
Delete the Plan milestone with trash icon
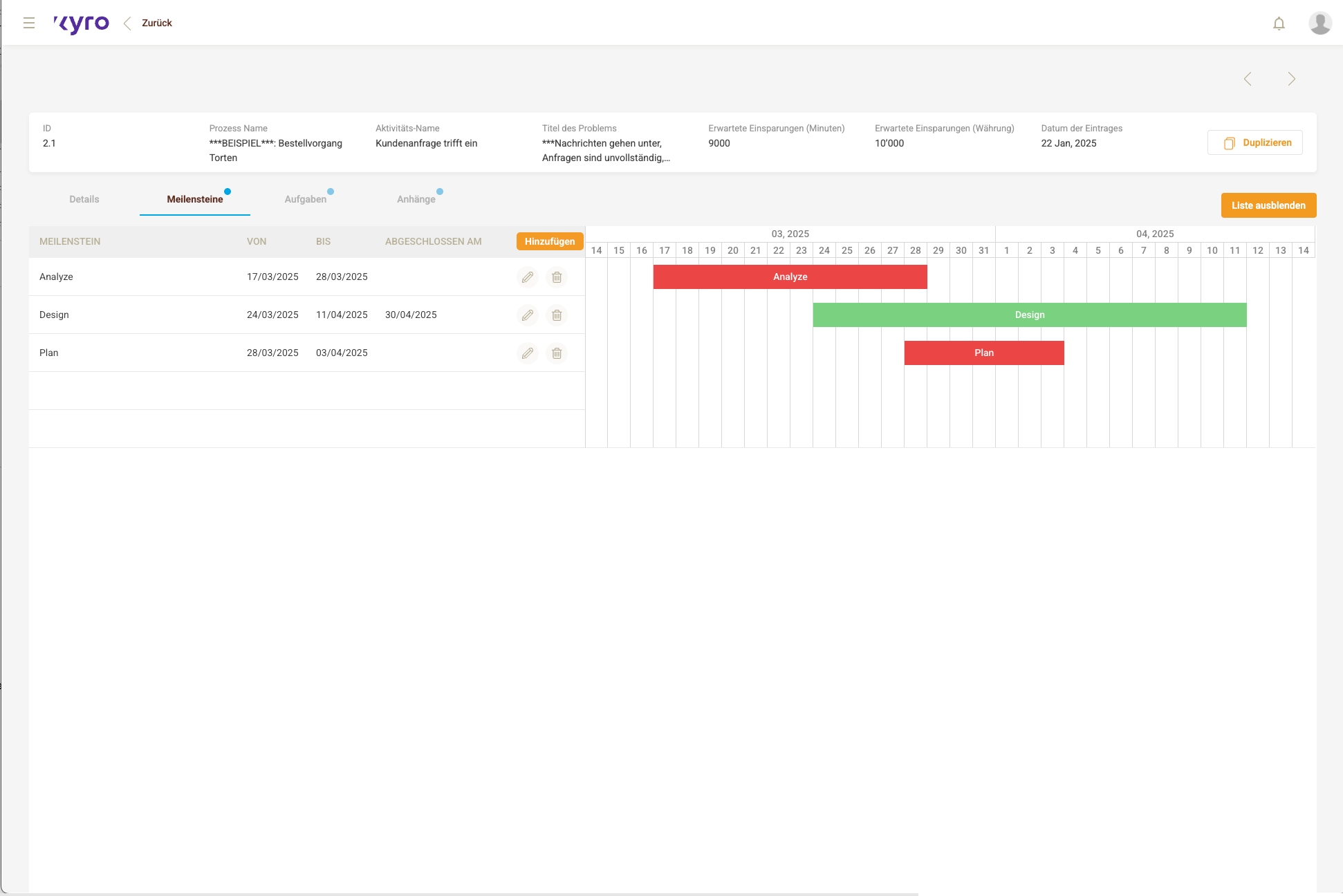coord(557,353)
